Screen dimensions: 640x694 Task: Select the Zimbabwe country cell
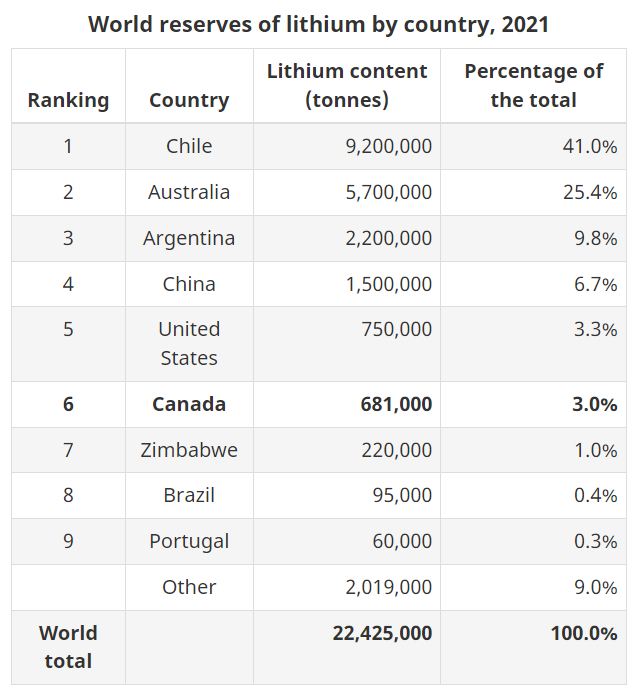189,450
